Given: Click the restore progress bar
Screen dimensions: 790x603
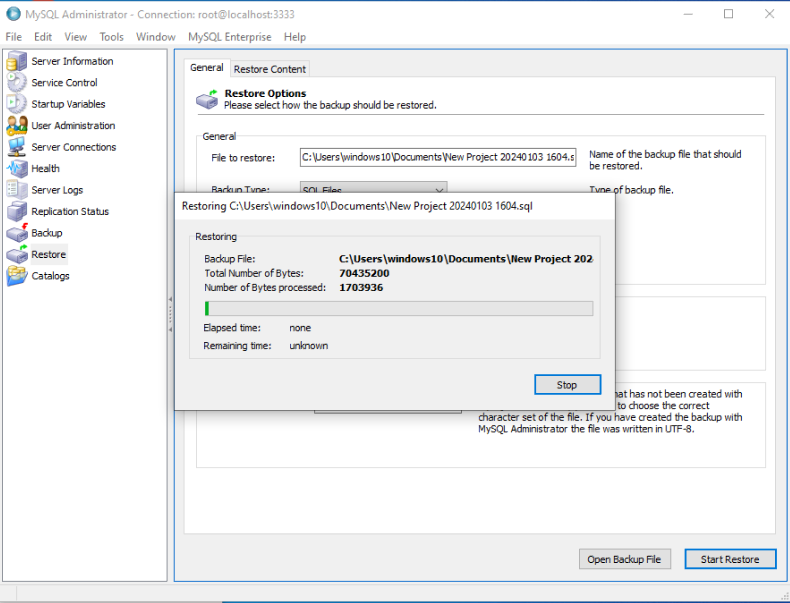Looking at the screenshot, I should click(x=398, y=308).
